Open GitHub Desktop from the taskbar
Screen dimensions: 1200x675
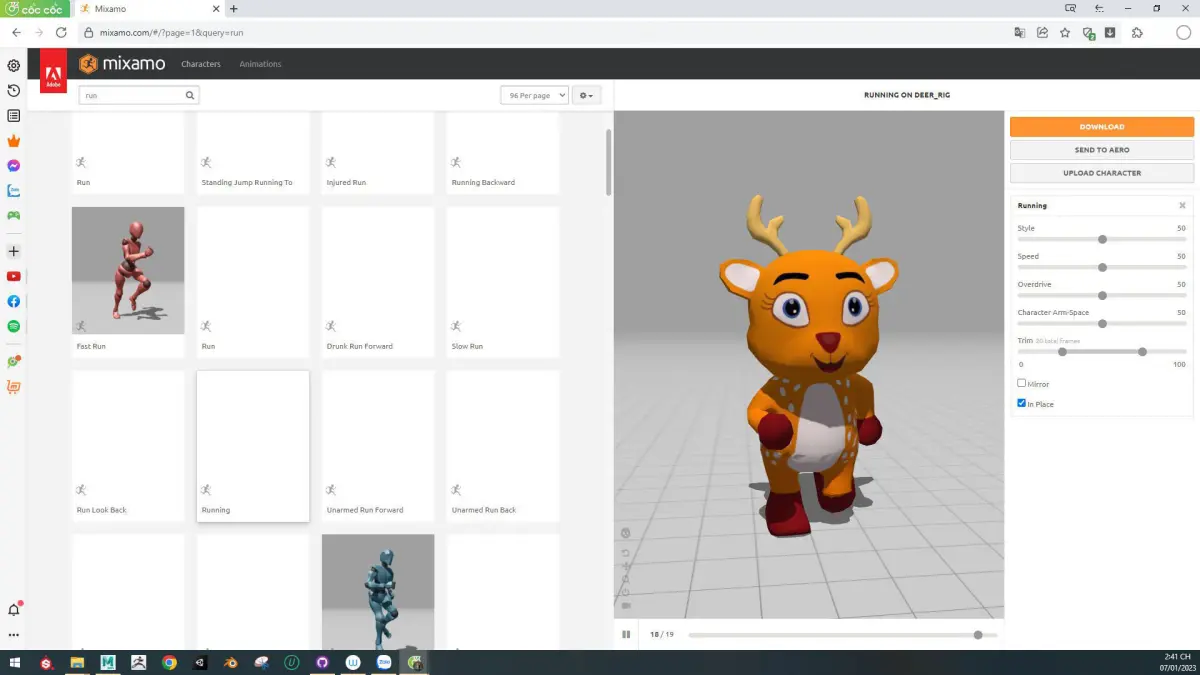(x=322, y=662)
